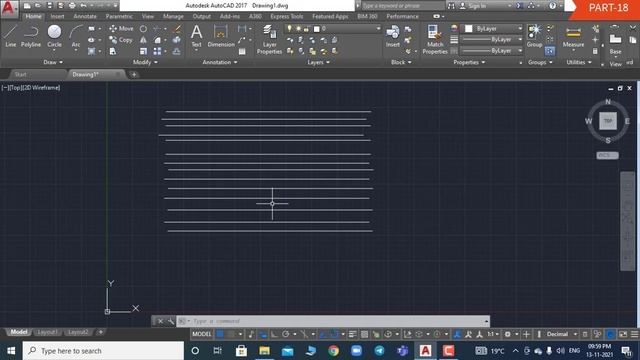Click Match Properties icon
The height and width of the screenshot is (360, 640).
pos(435,39)
